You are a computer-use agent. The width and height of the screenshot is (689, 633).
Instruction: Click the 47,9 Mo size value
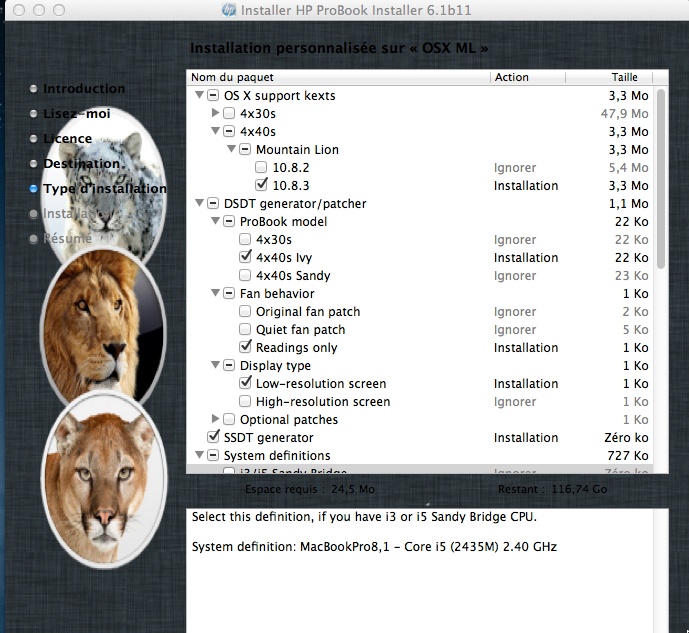tap(624, 113)
